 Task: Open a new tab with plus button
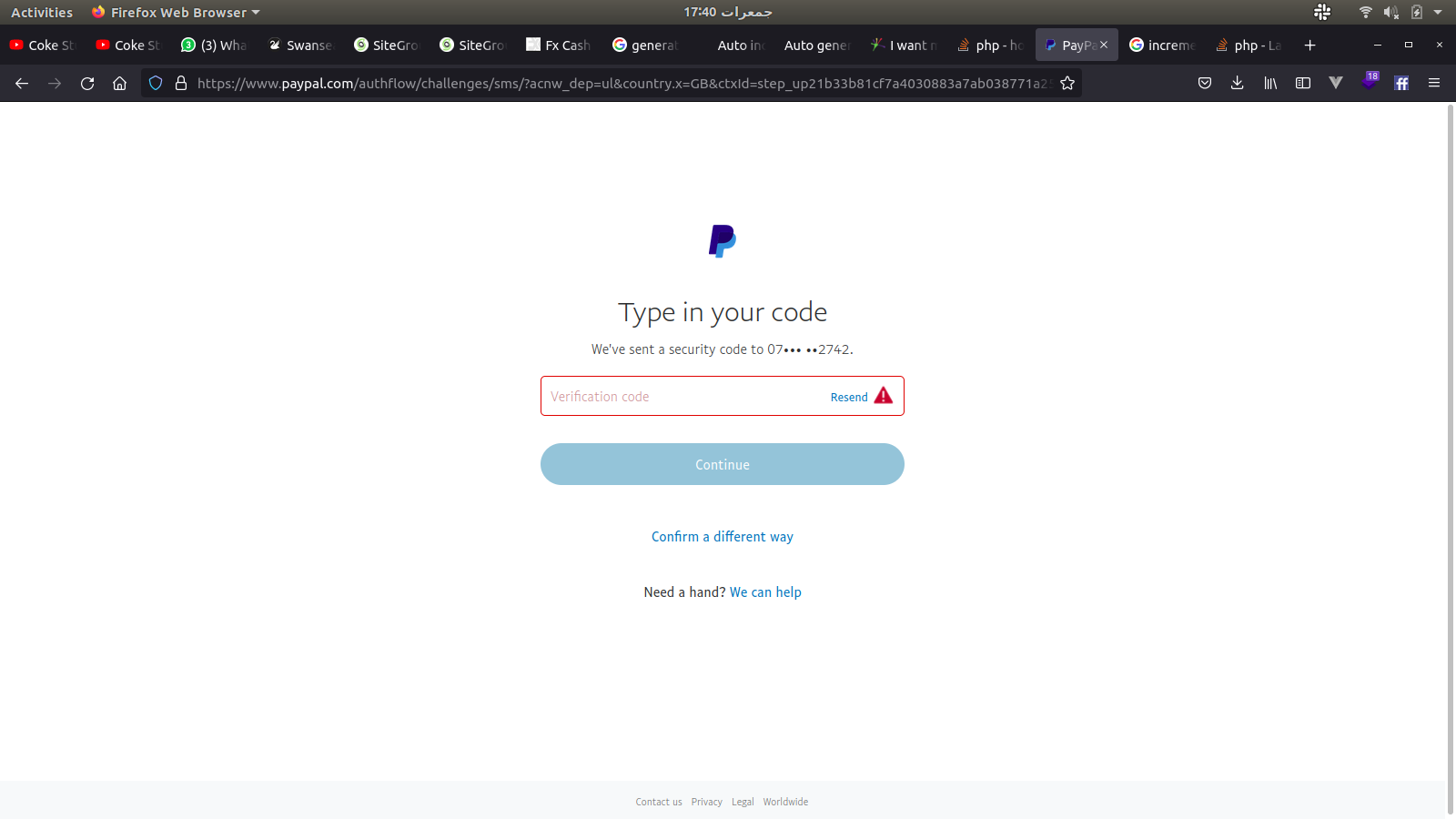(x=1309, y=45)
